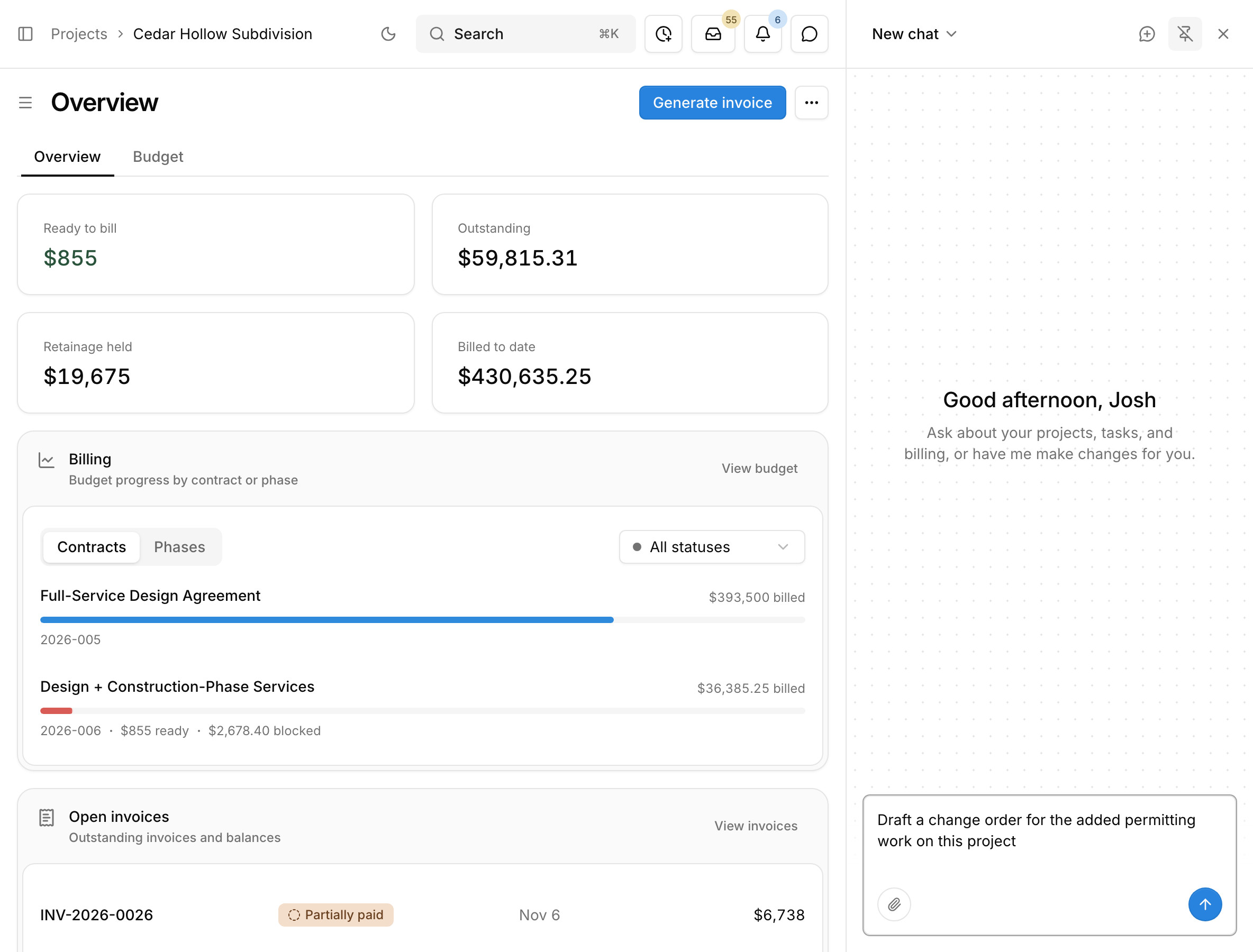Click the Open invoices receipt icon
Viewport: 1253px width, 952px height.
(47, 818)
